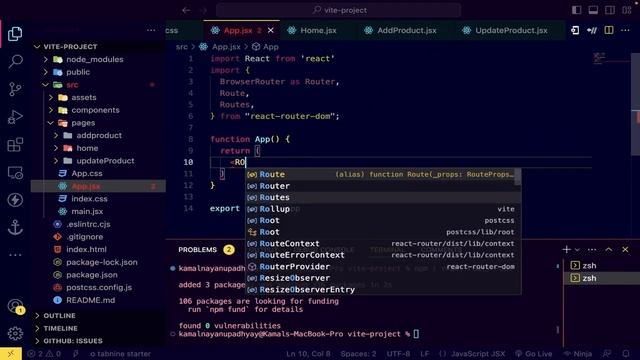Open customize layout icon
The width and height of the screenshot is (640, 360).
[x=627, y=10]
